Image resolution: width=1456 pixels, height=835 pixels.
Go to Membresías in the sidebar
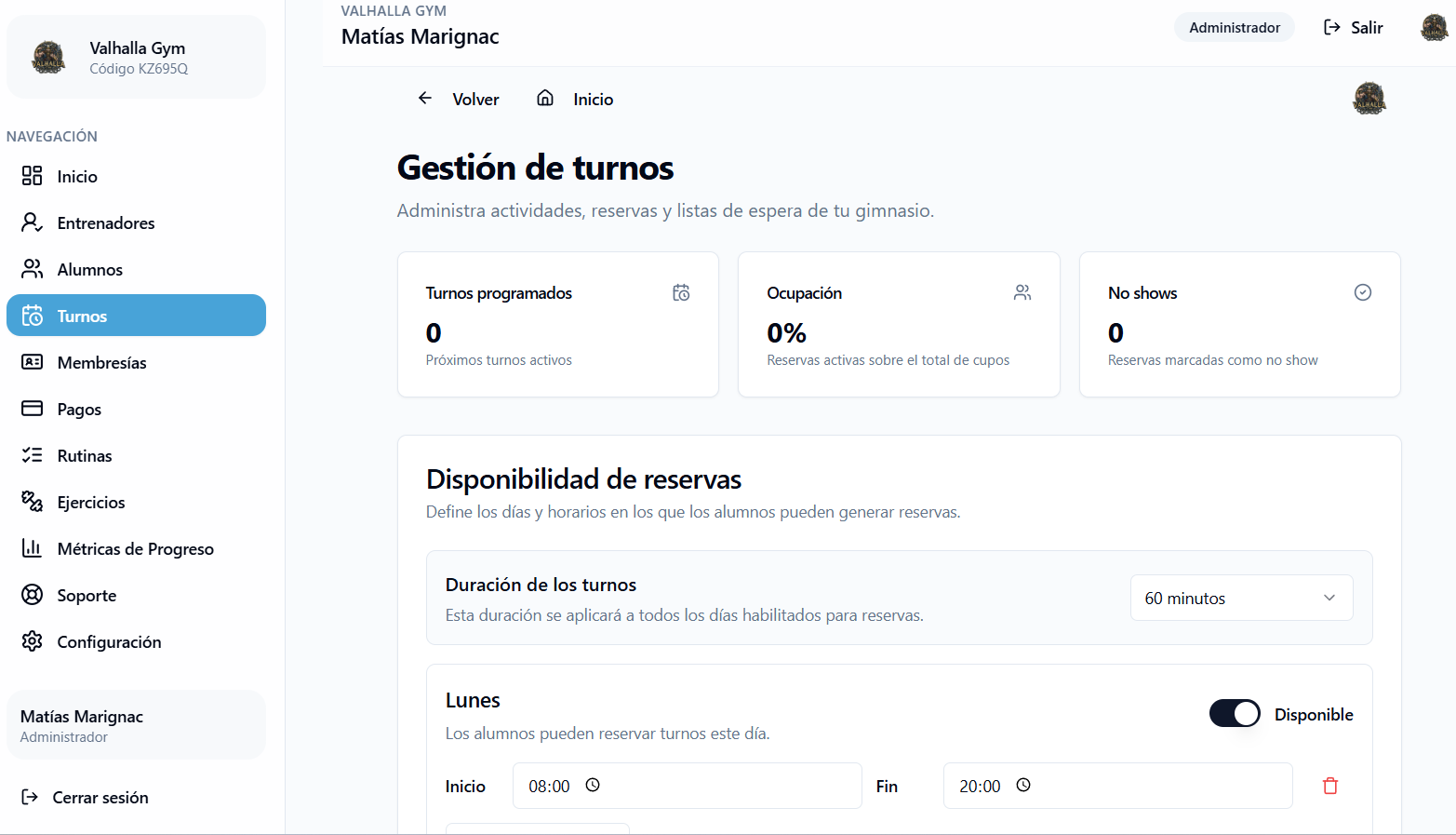click(x=101, y=363)
